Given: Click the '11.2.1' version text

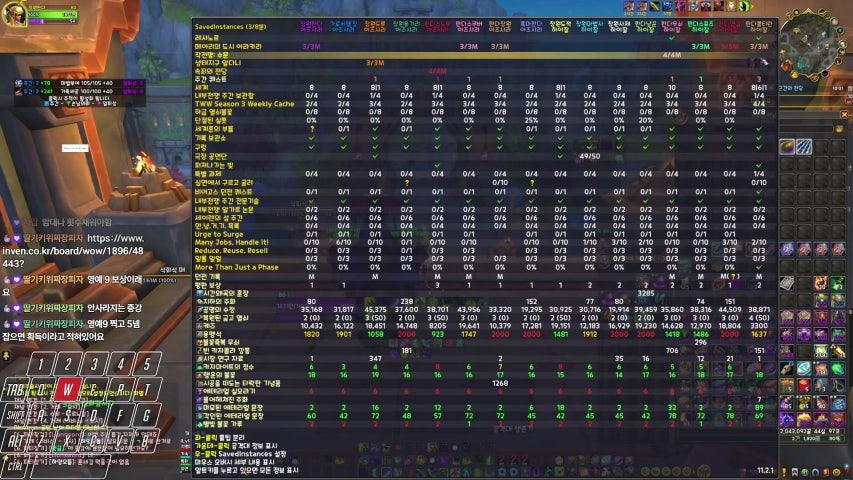Looking at the screenshot, I should point(765,470).
